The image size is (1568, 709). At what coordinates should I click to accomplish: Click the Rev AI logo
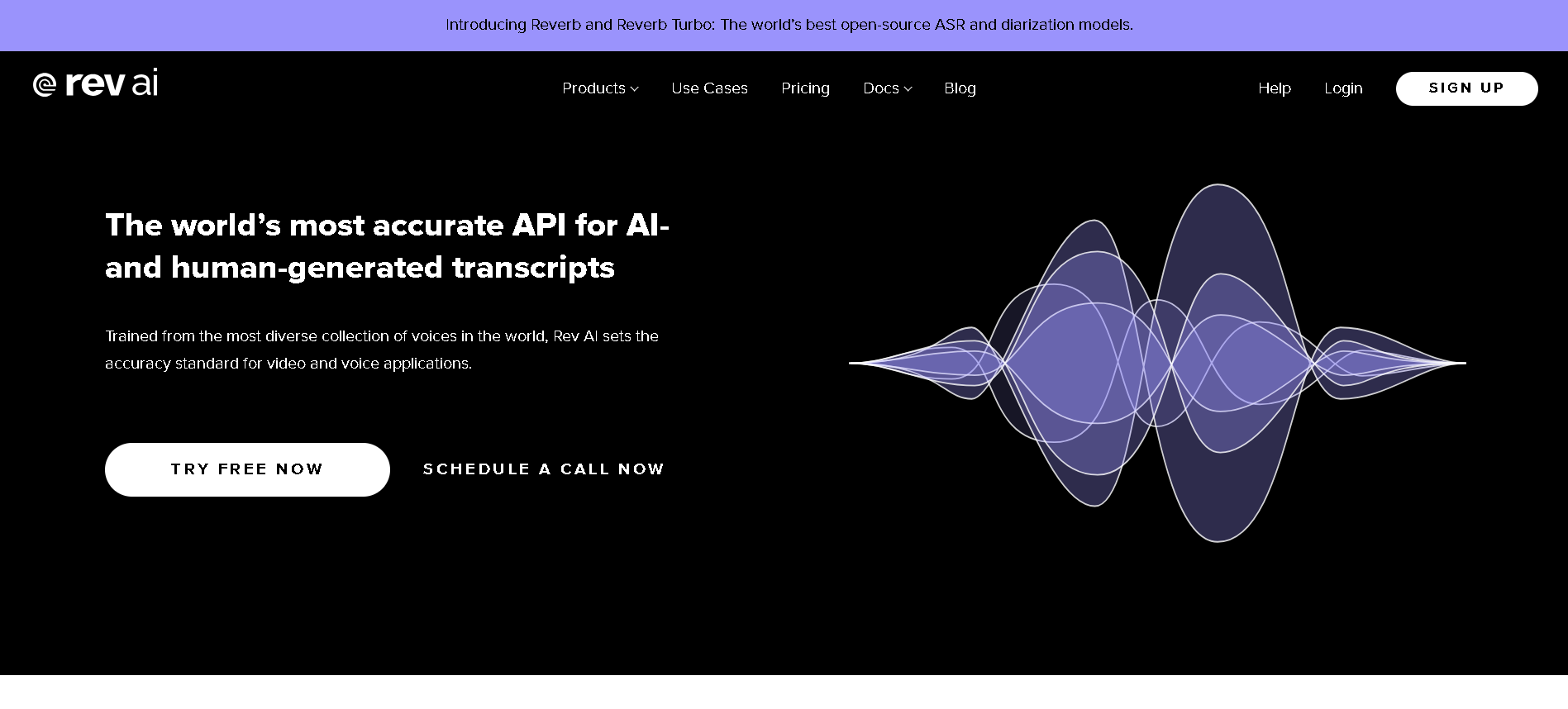[x=95, y=83]
